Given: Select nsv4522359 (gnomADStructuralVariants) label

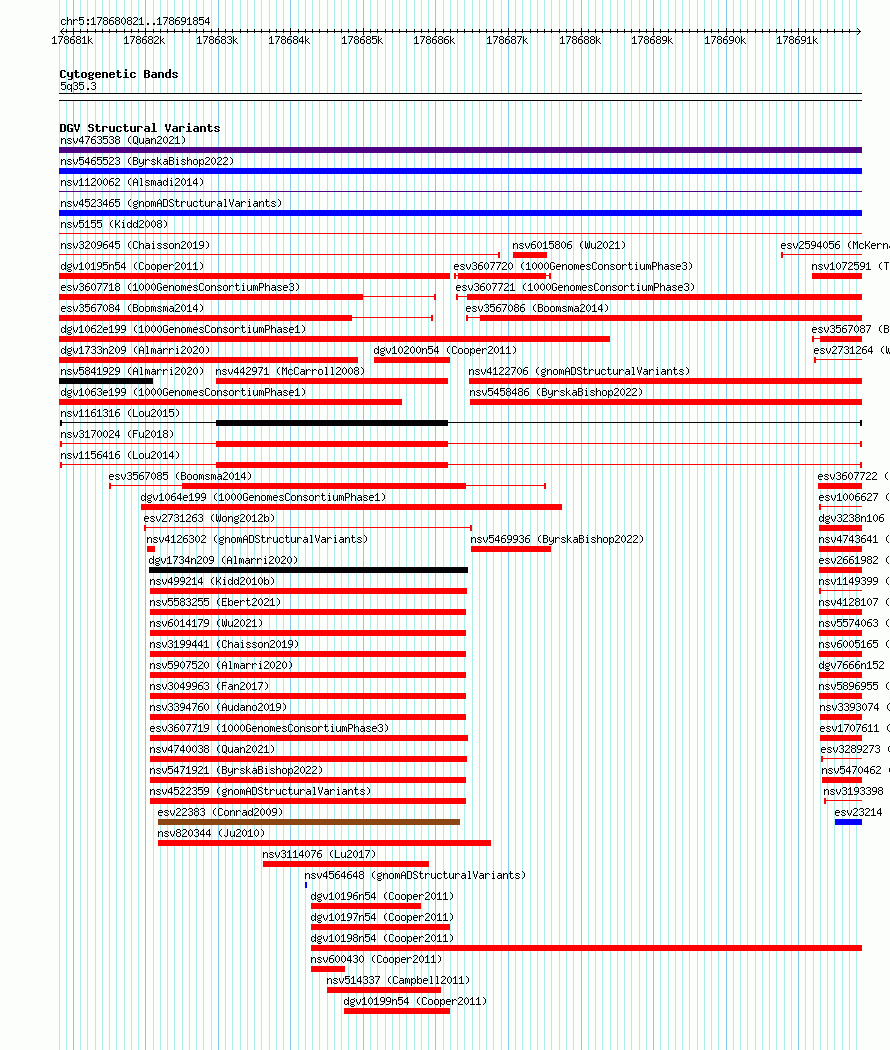Looking at the screenshot, I should pos(260,791).
